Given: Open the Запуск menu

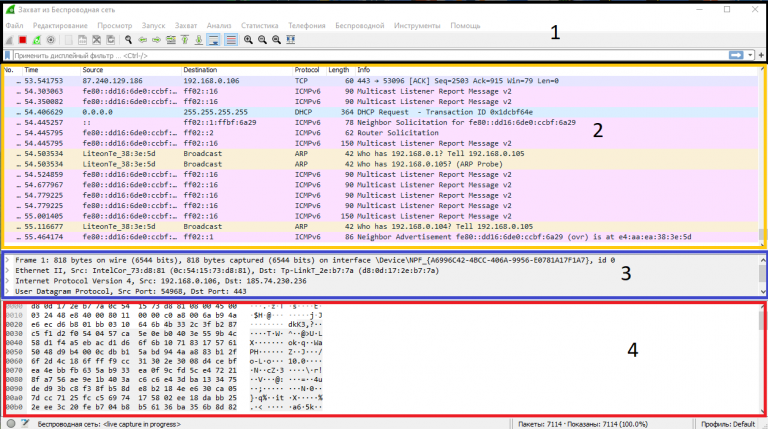Looking at the screenshot, I should 153,25.
